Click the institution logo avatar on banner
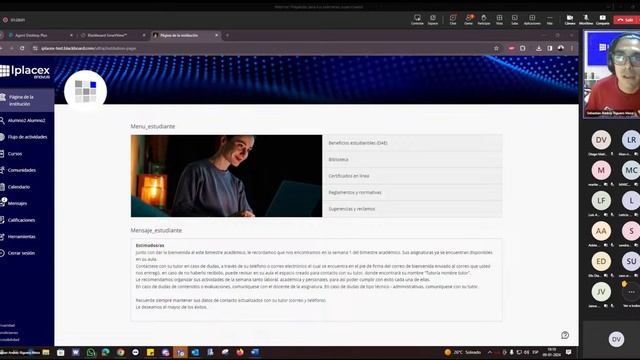This screenshot has width=640, height=360. pyautogui.click(x=85, y=91)
